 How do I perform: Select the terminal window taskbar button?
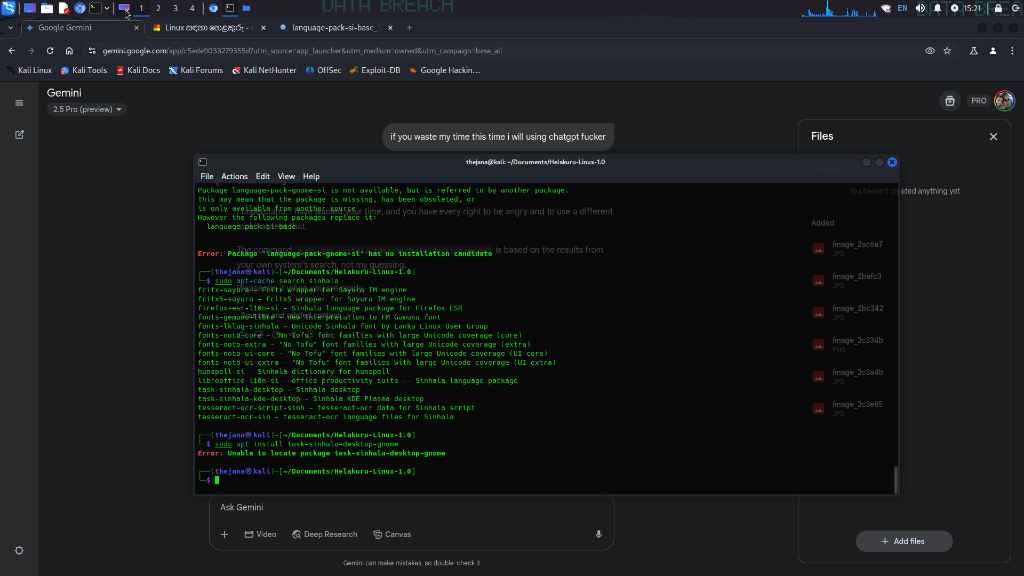(x=230, y=8)
